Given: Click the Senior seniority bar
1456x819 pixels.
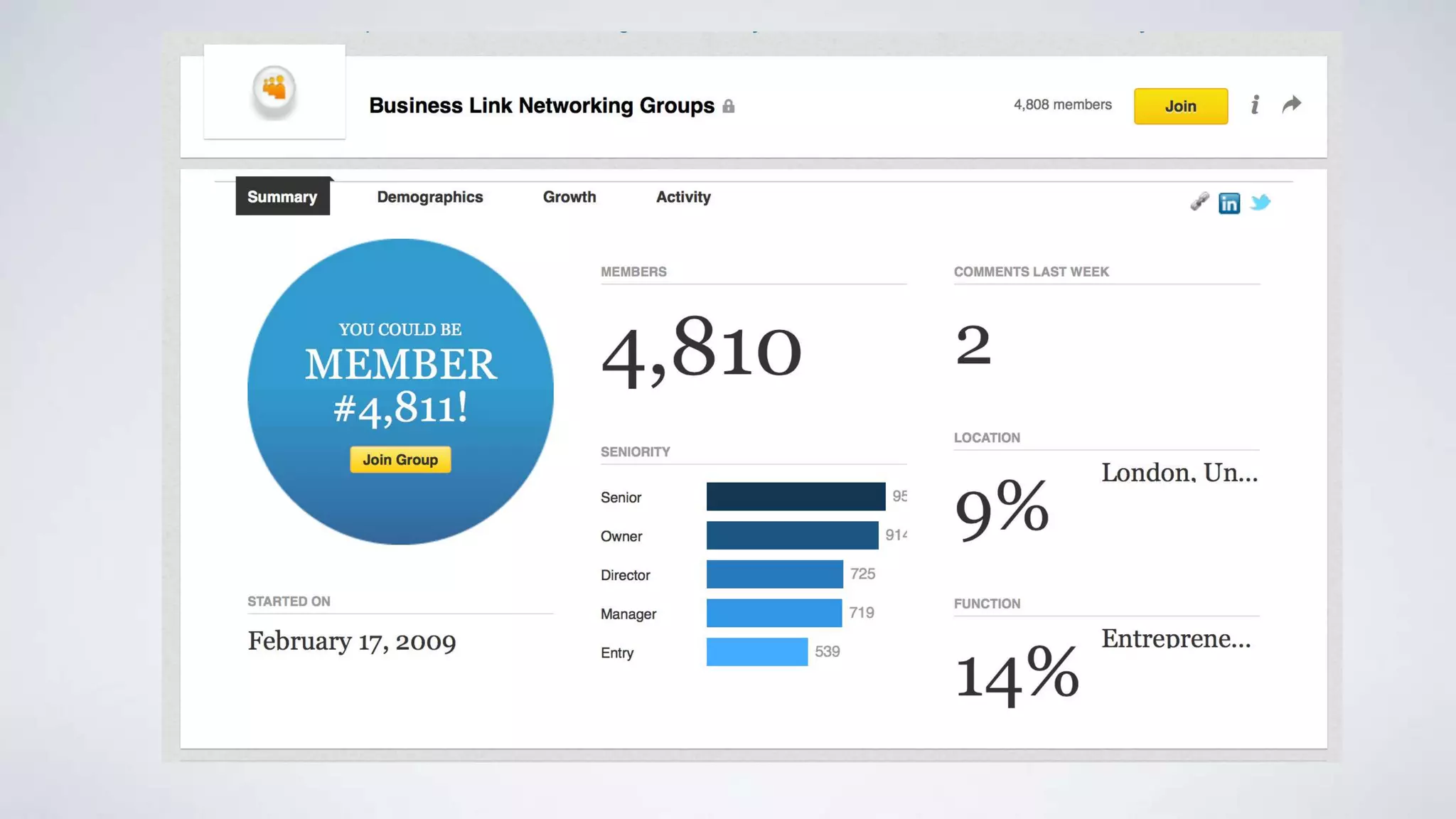Looking at the screenshot, I should (796, 496).
